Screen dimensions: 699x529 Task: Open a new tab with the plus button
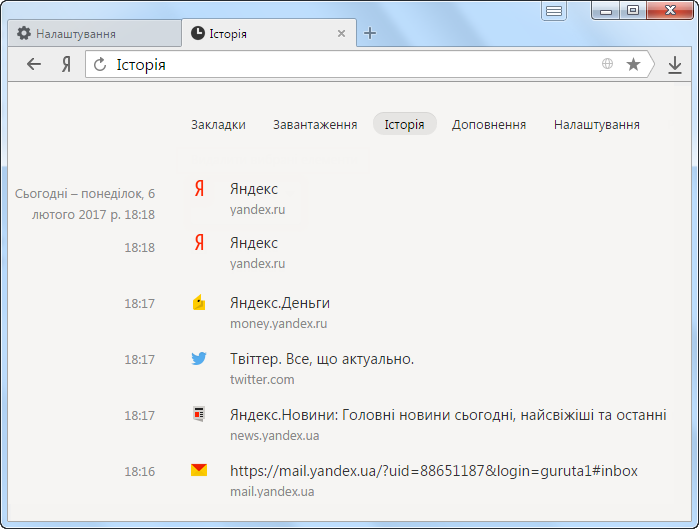tap(370, 33)
